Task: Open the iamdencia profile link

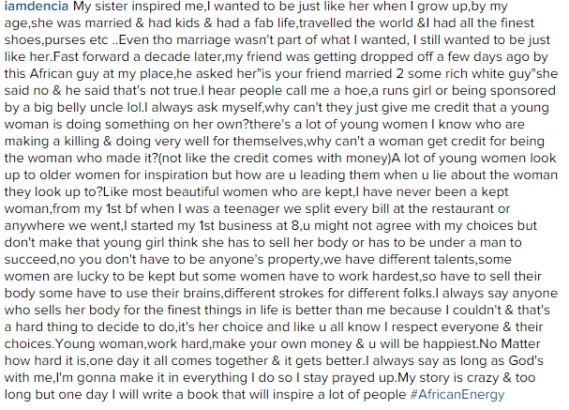Action: coord(36,6)
